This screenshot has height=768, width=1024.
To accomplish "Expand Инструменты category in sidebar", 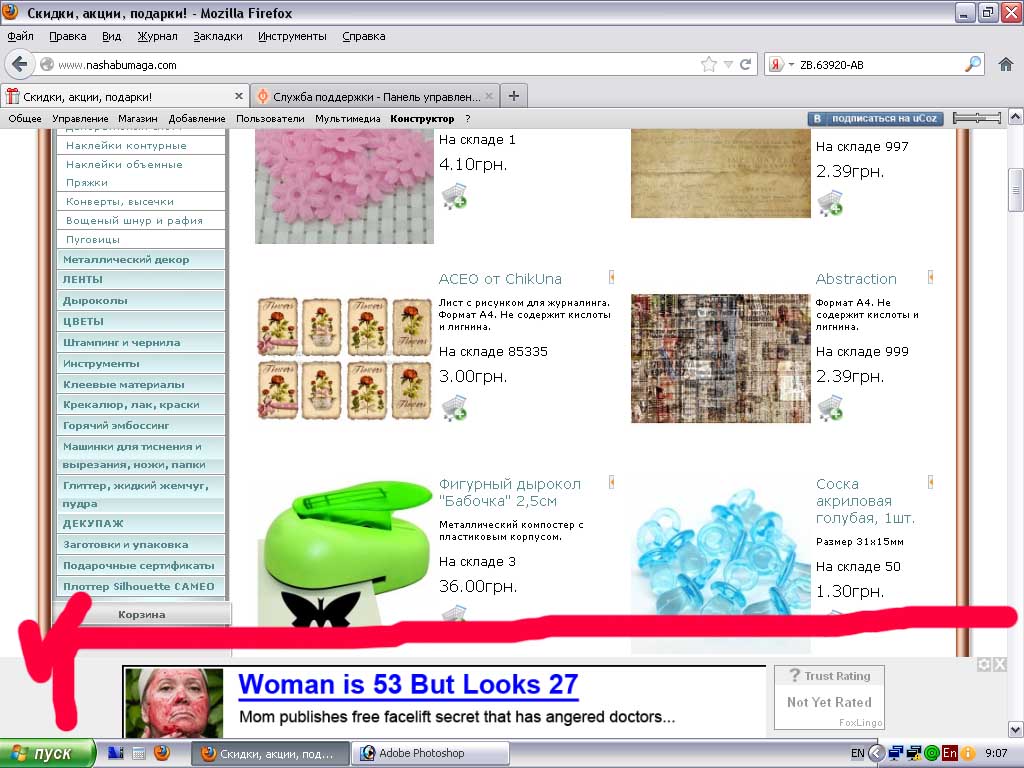I will click(x=142, y=363).
